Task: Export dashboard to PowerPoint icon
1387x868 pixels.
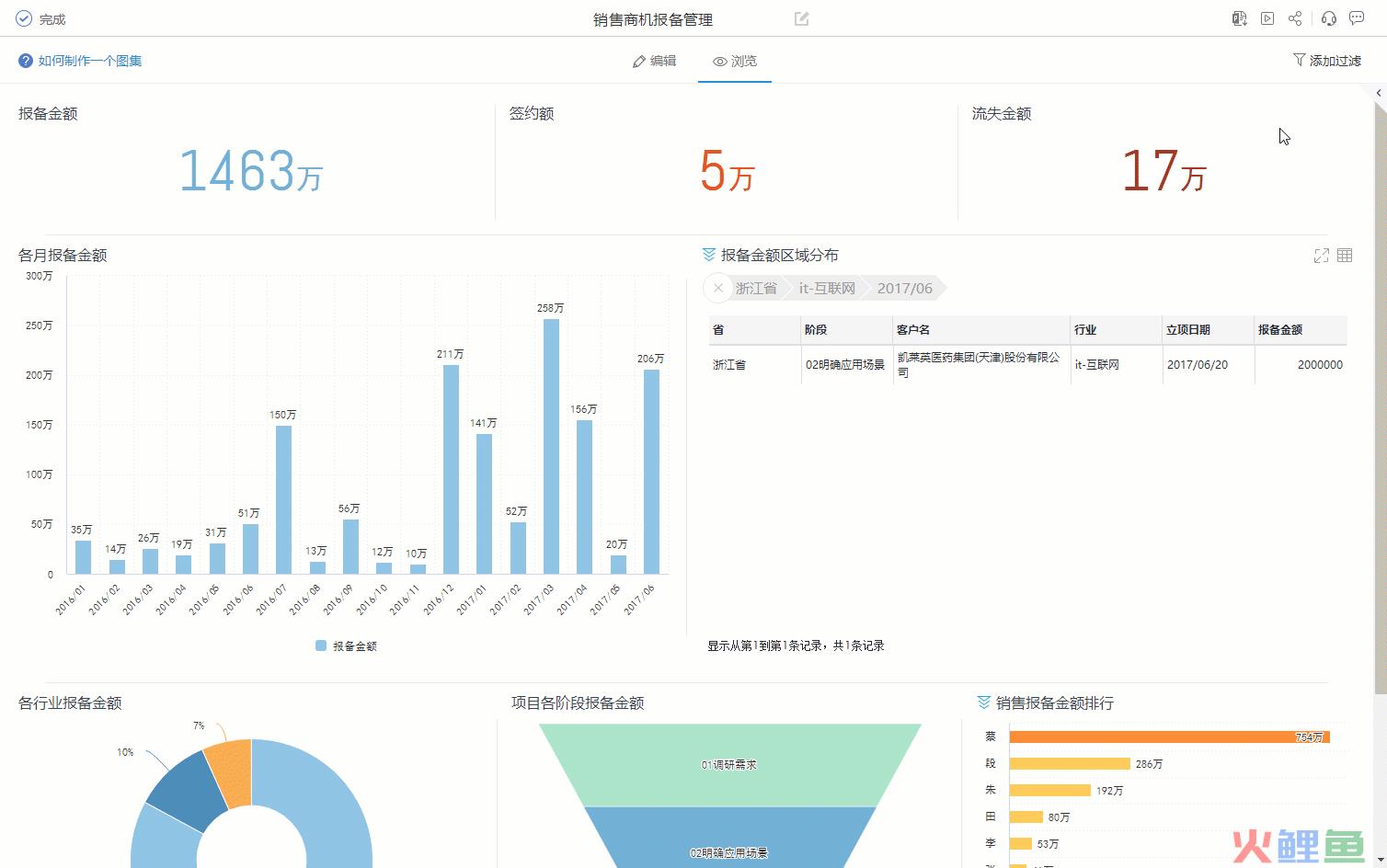Action: point(1239,18)
